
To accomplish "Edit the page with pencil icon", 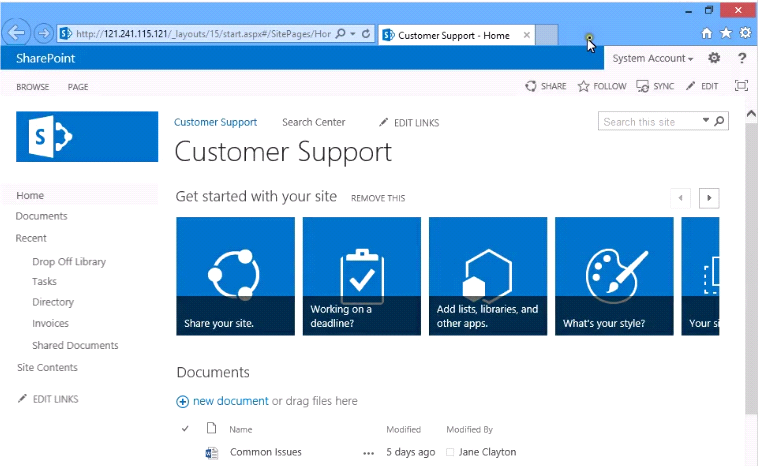I will pyautogui.click(x=690, y=86).
